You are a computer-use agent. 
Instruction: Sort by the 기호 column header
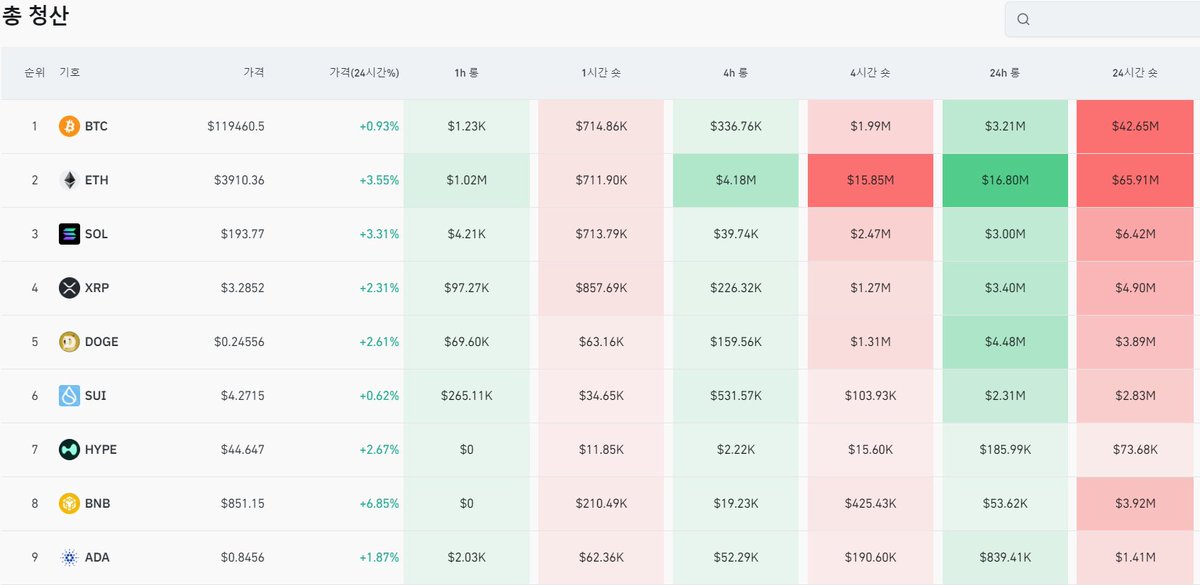[70, 73]
